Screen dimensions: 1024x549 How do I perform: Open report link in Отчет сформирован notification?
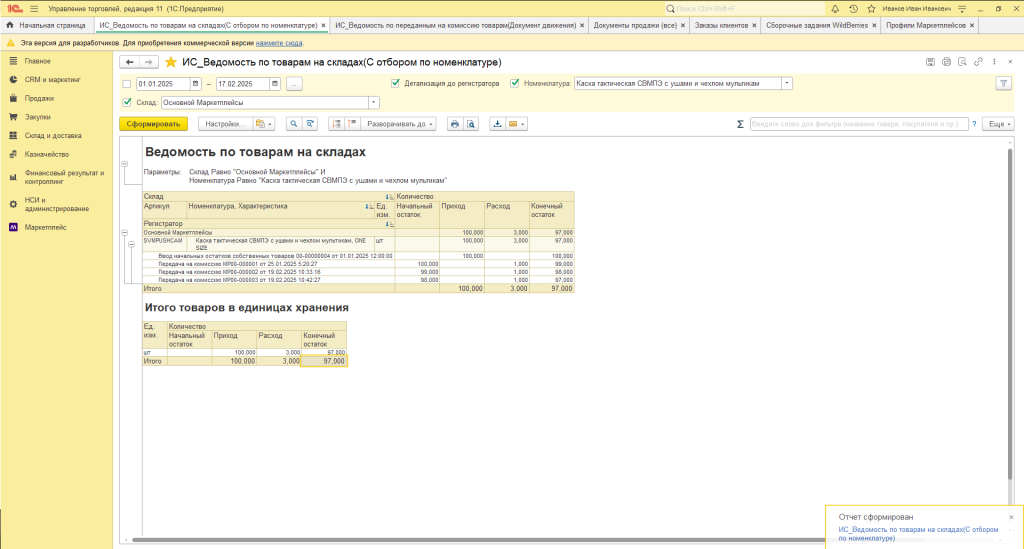coord(918,534)
